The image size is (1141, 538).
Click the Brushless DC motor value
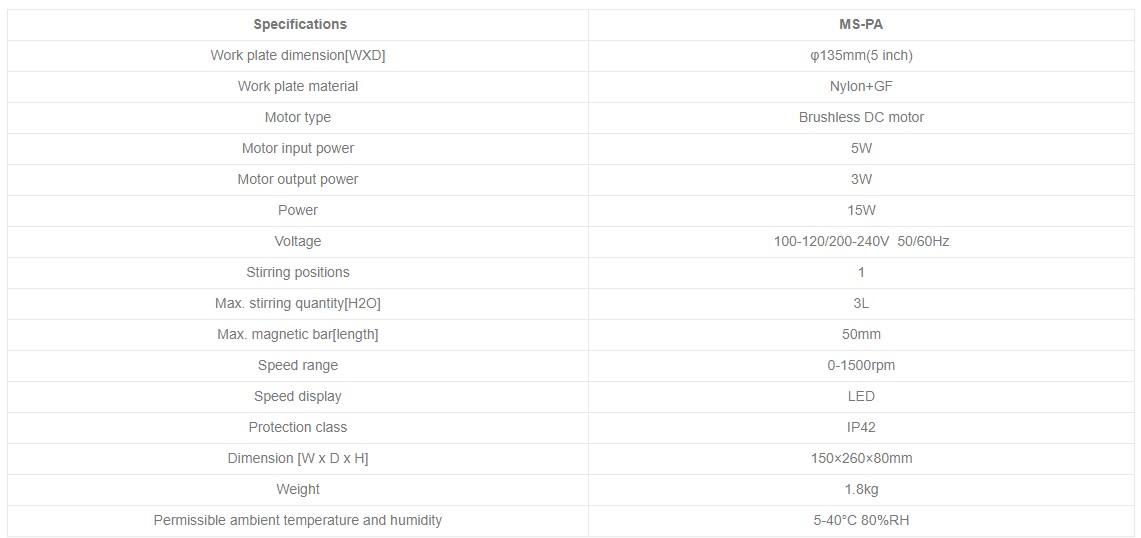pyautogui.click(x=861, y=117)
